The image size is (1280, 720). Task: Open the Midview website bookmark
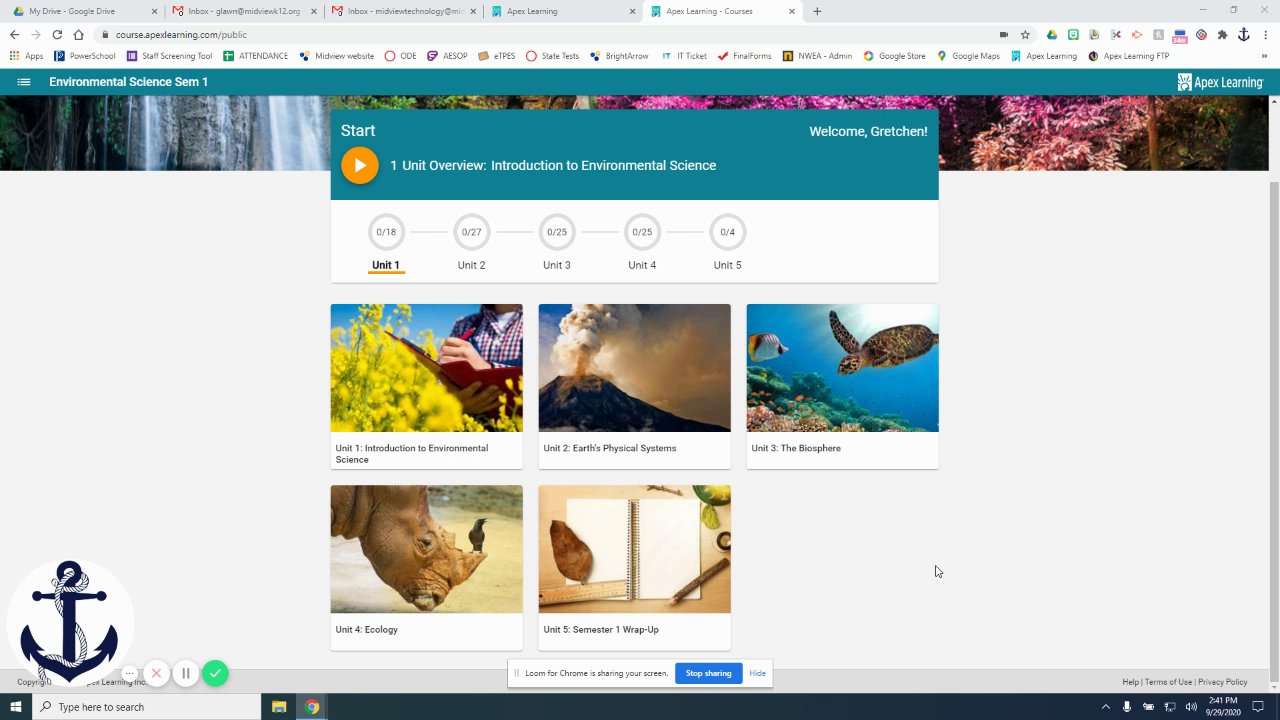336,56
